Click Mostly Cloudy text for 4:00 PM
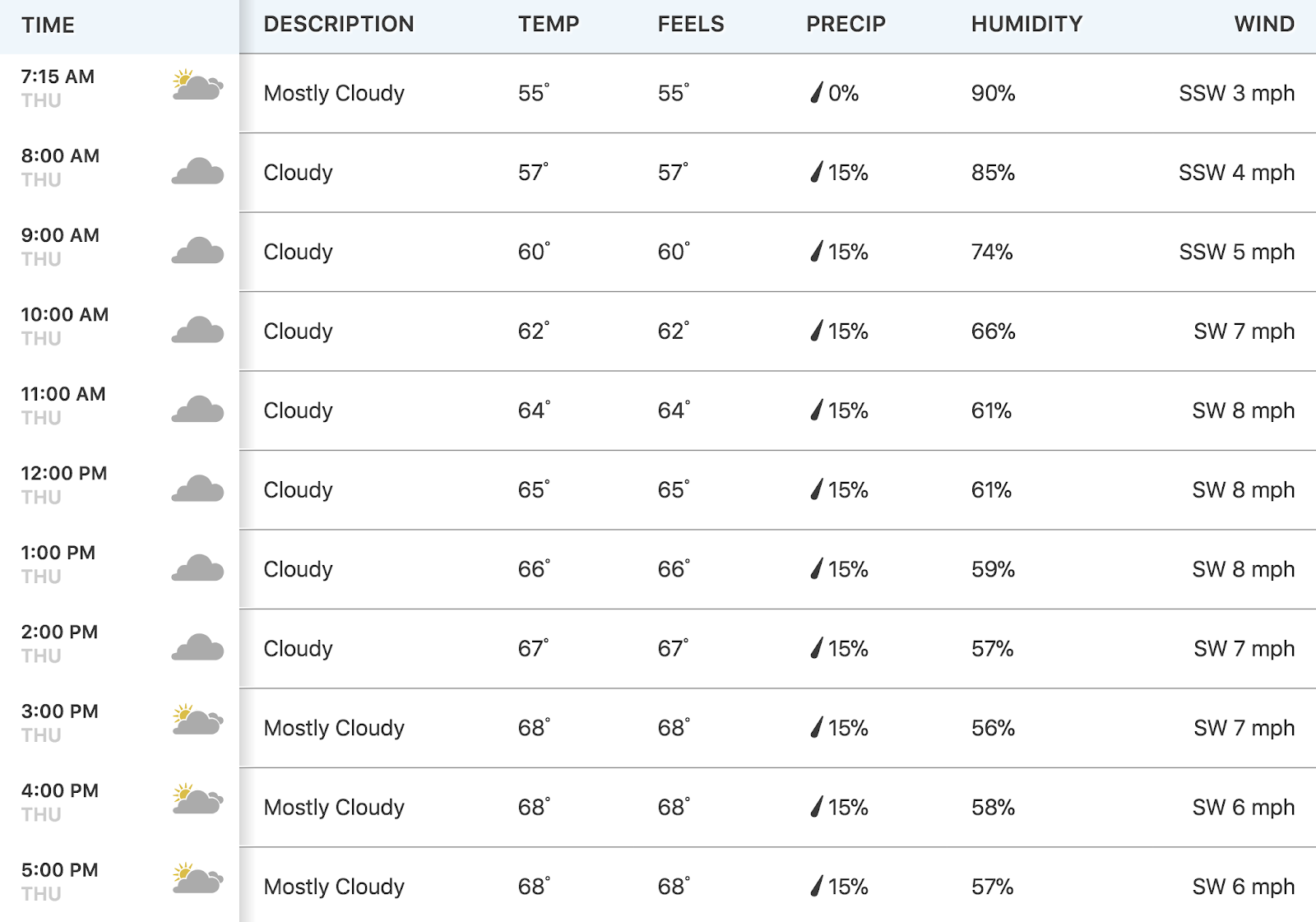1316x922 pixels. (x=334, y=808)
